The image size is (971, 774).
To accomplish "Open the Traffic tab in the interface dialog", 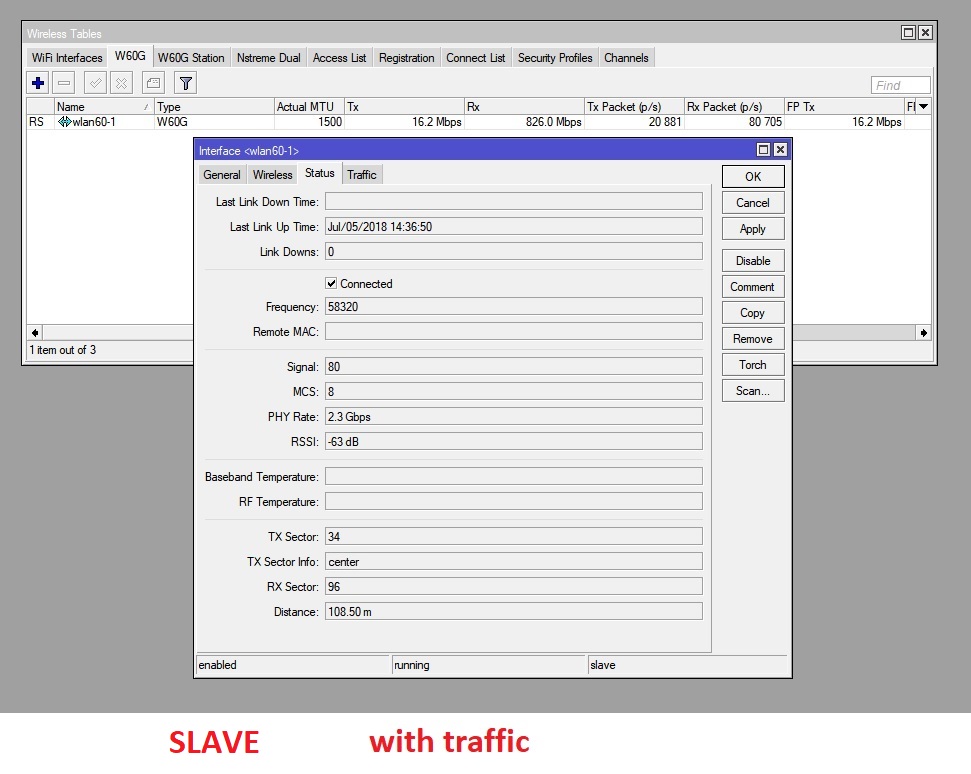I will point(362,174).
